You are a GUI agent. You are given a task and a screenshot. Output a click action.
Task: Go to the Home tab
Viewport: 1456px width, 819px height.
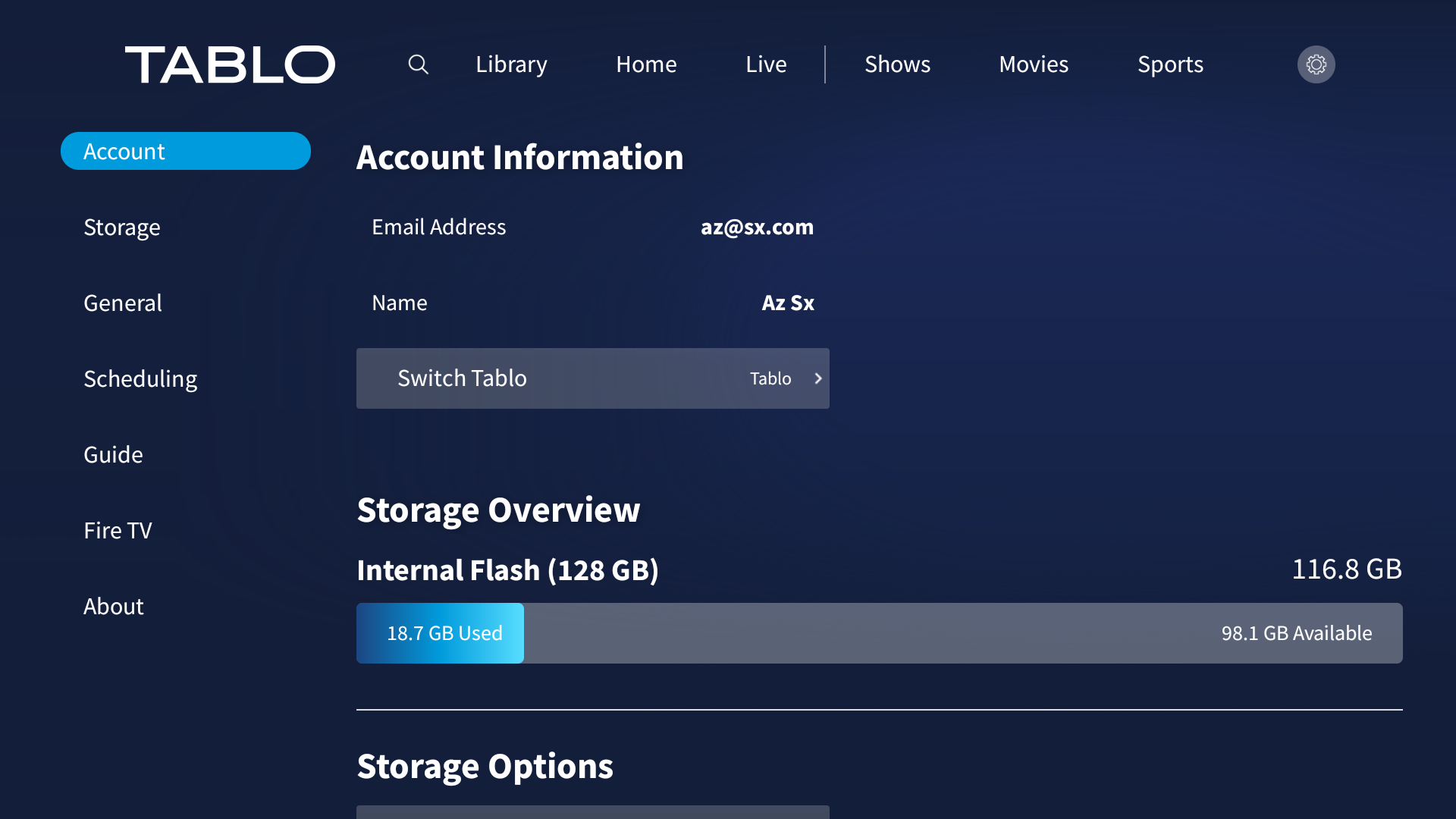(x=646, y=64)
